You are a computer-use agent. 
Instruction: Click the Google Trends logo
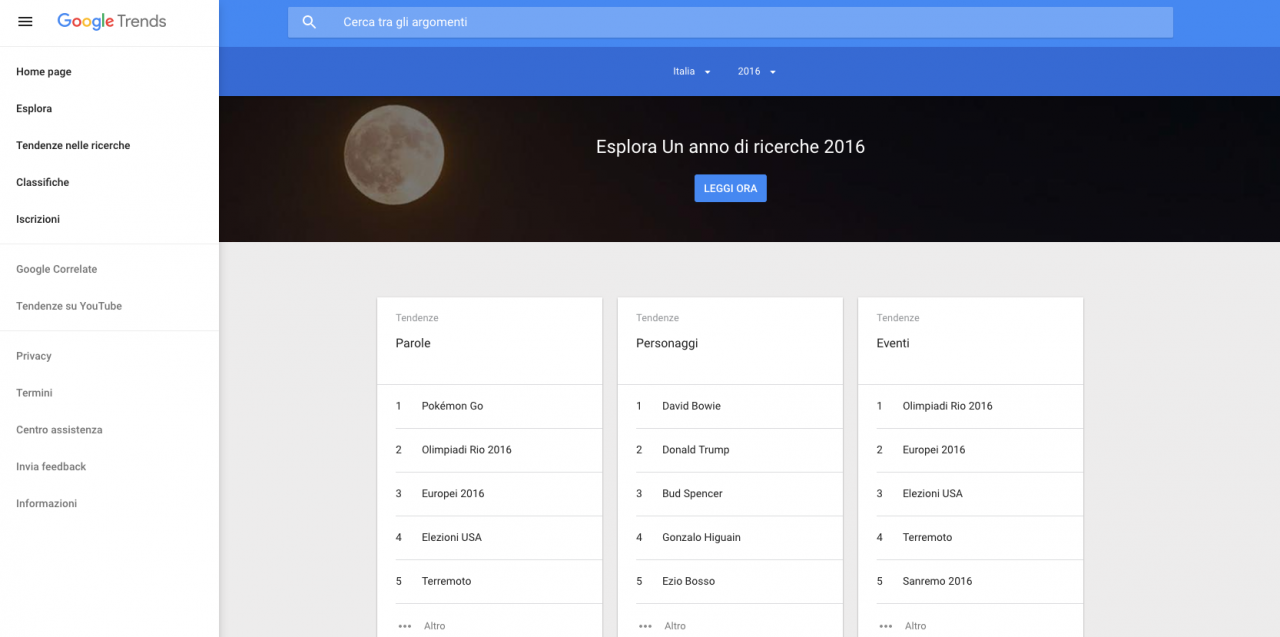click(112, 21)
